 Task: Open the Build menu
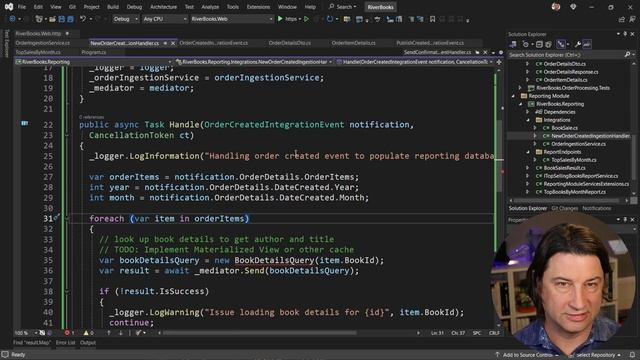pos(113,7)
